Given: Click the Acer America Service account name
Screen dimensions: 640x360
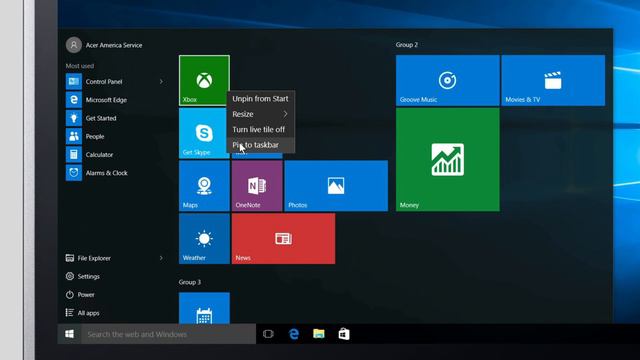Looking at the screenshot, I should coord(114,45).
